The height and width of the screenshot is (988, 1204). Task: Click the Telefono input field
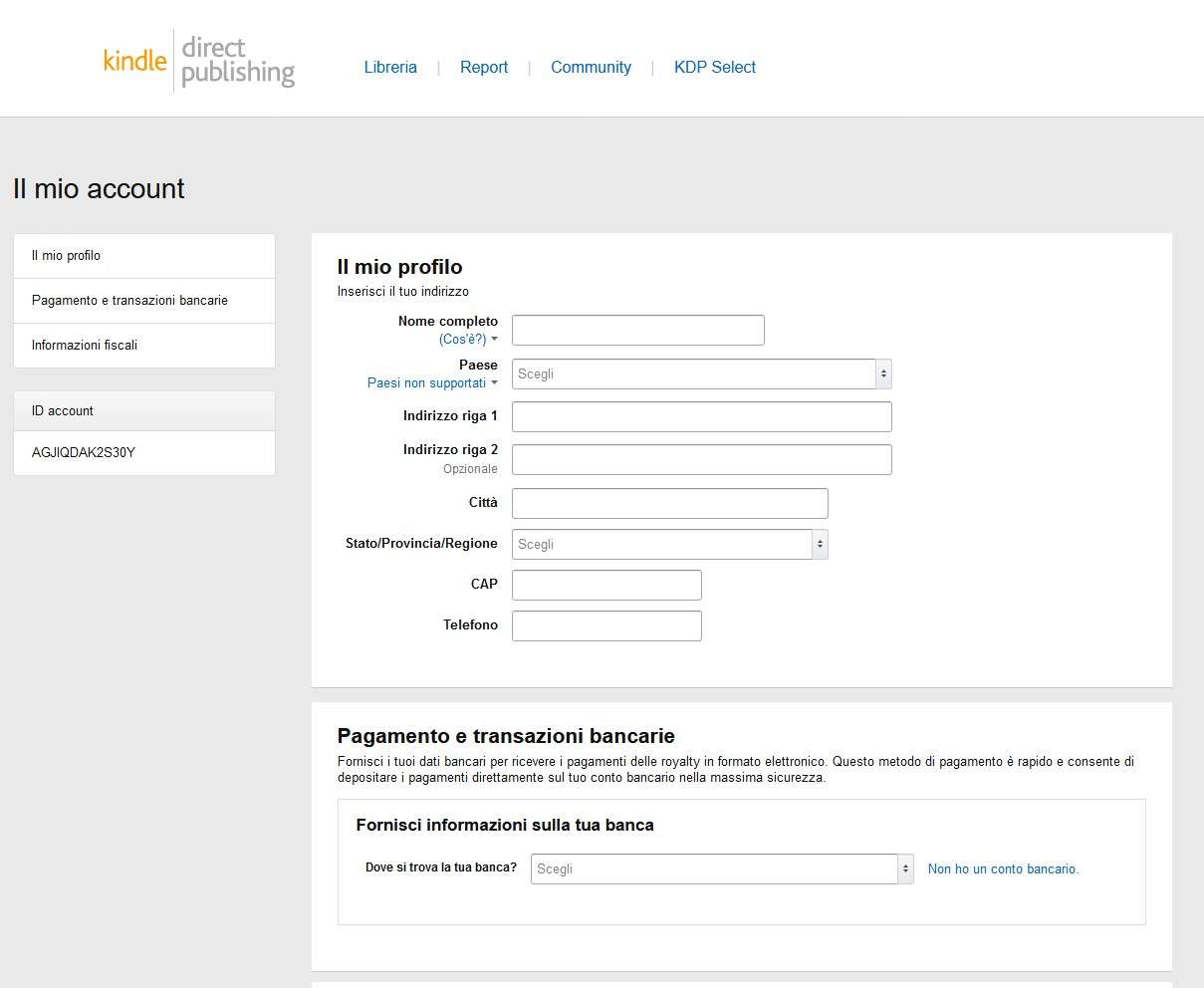606,625
